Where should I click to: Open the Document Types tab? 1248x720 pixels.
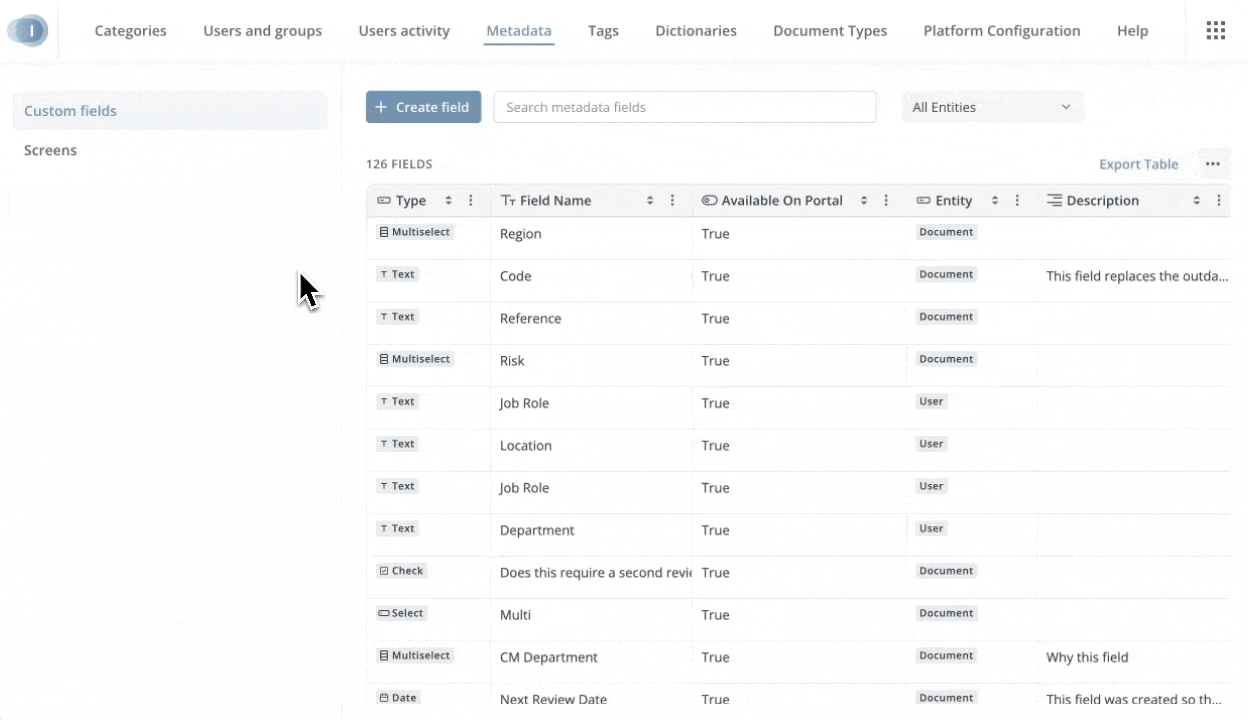[829, 31]
